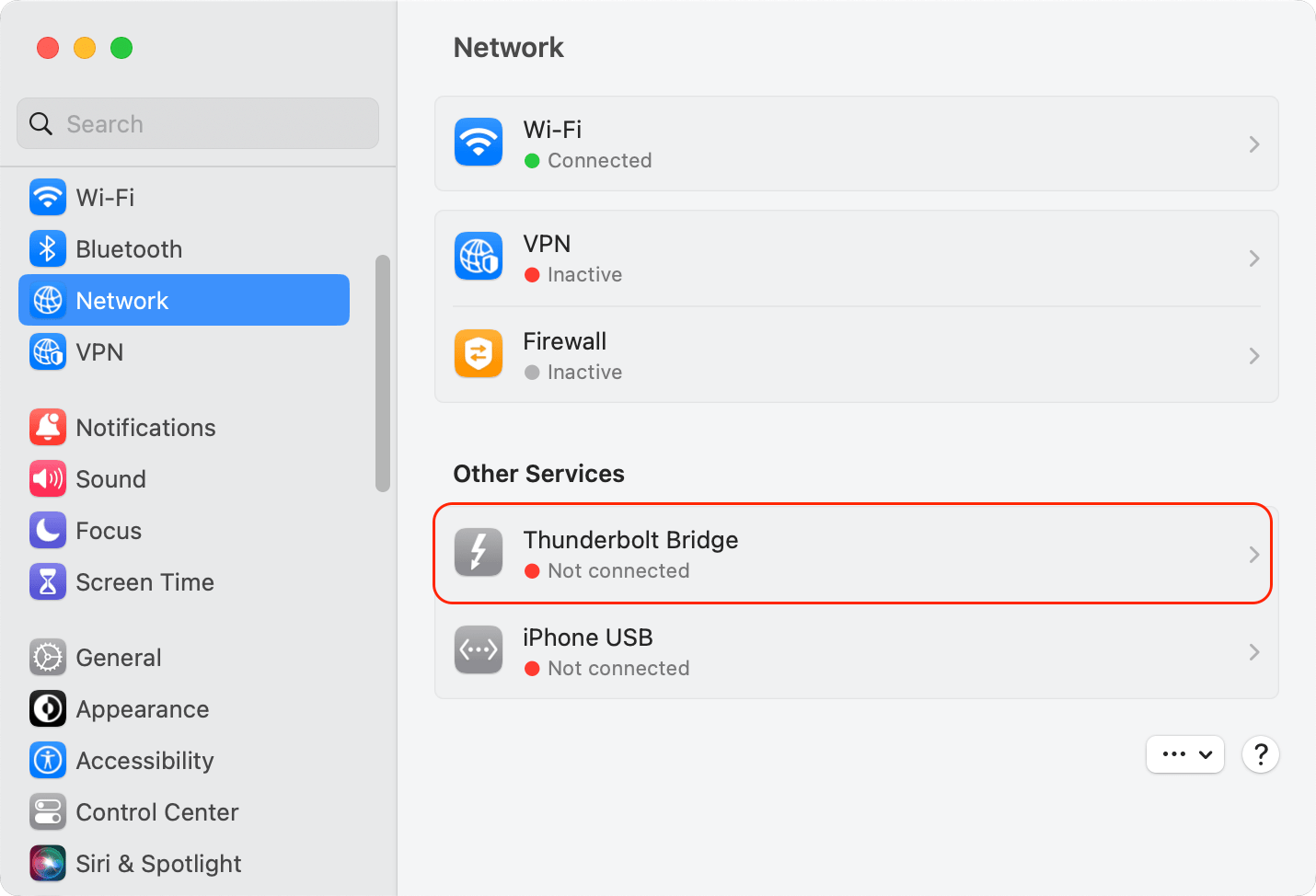Click the red Inactive indicator beside VPN
The width and height of the screenshot is (1316, 896).
(533, 274)
